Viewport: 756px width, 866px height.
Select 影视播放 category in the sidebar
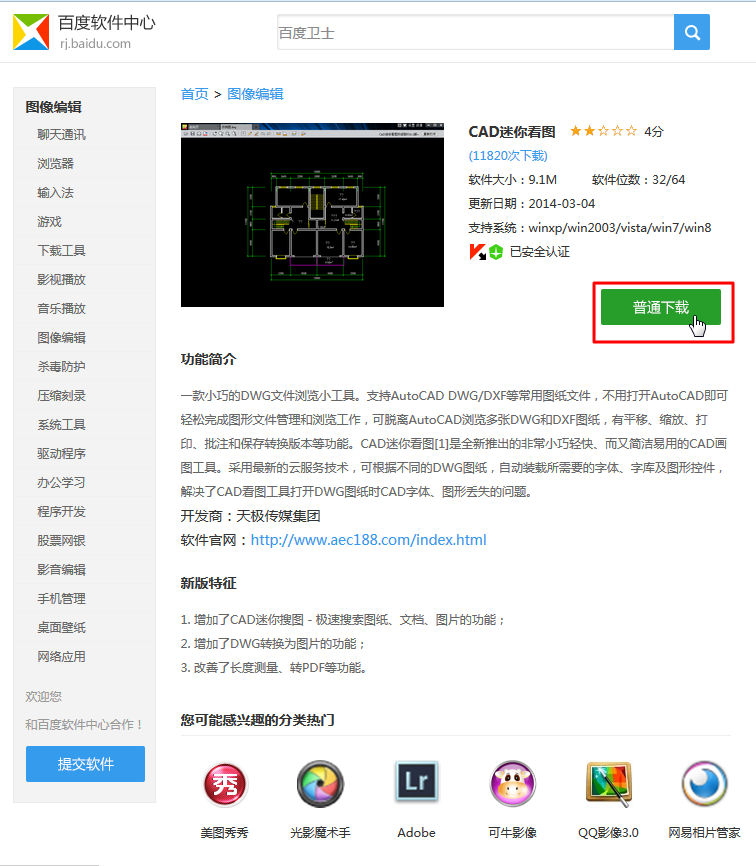[x=61, y=279]
